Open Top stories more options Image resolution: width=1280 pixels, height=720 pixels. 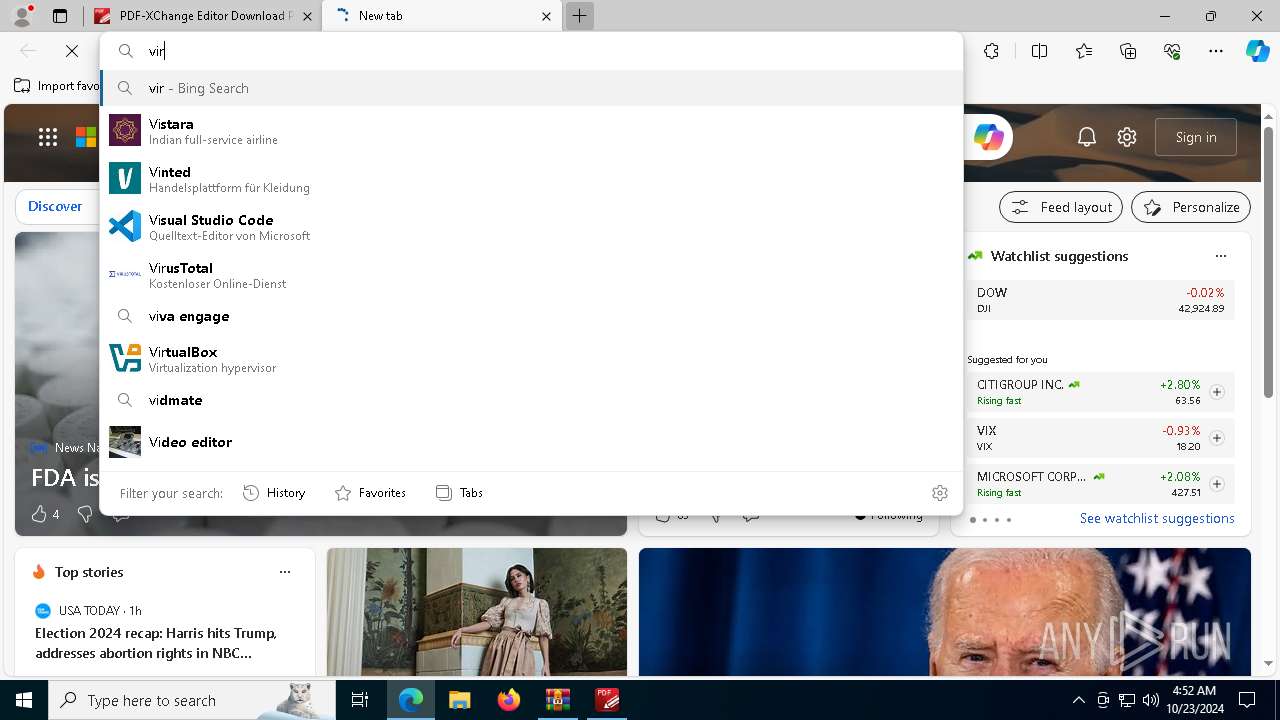click(285, 572)
